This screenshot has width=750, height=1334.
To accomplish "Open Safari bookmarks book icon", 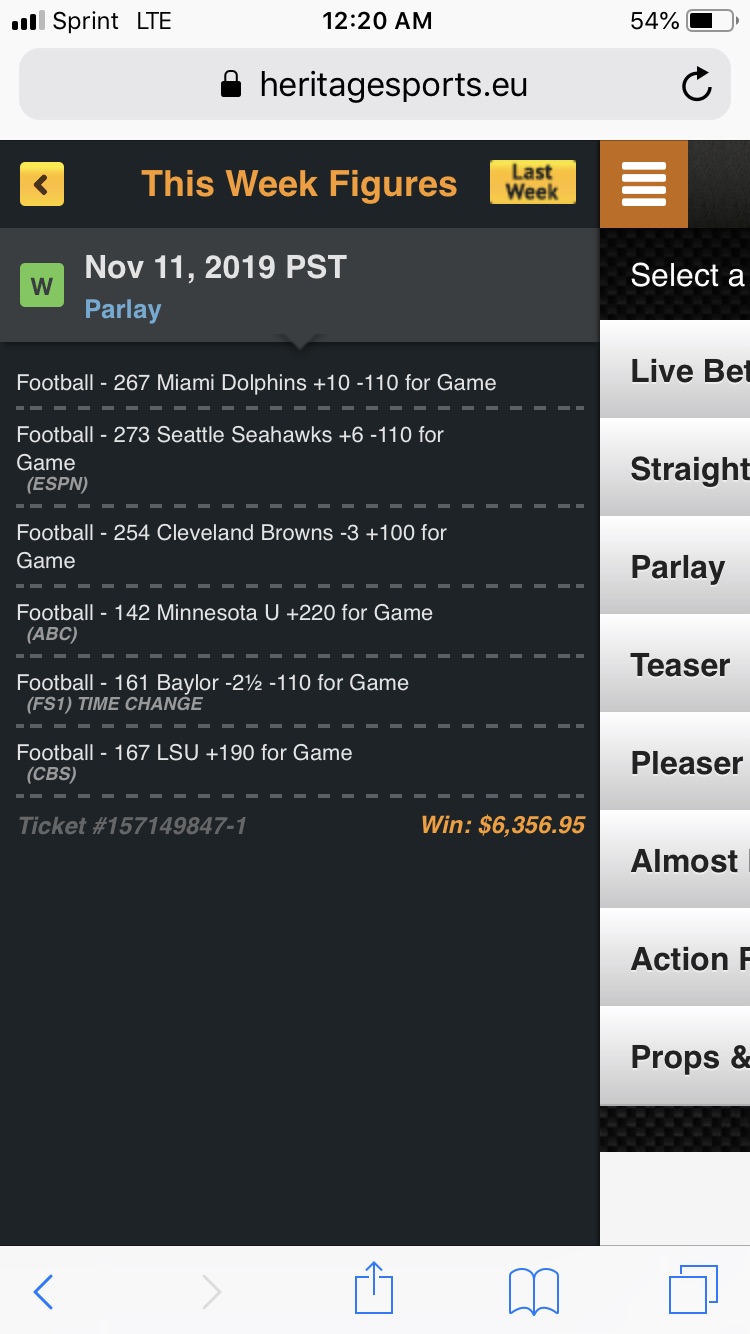I will pyautogui.click(x=534, y=1291).
